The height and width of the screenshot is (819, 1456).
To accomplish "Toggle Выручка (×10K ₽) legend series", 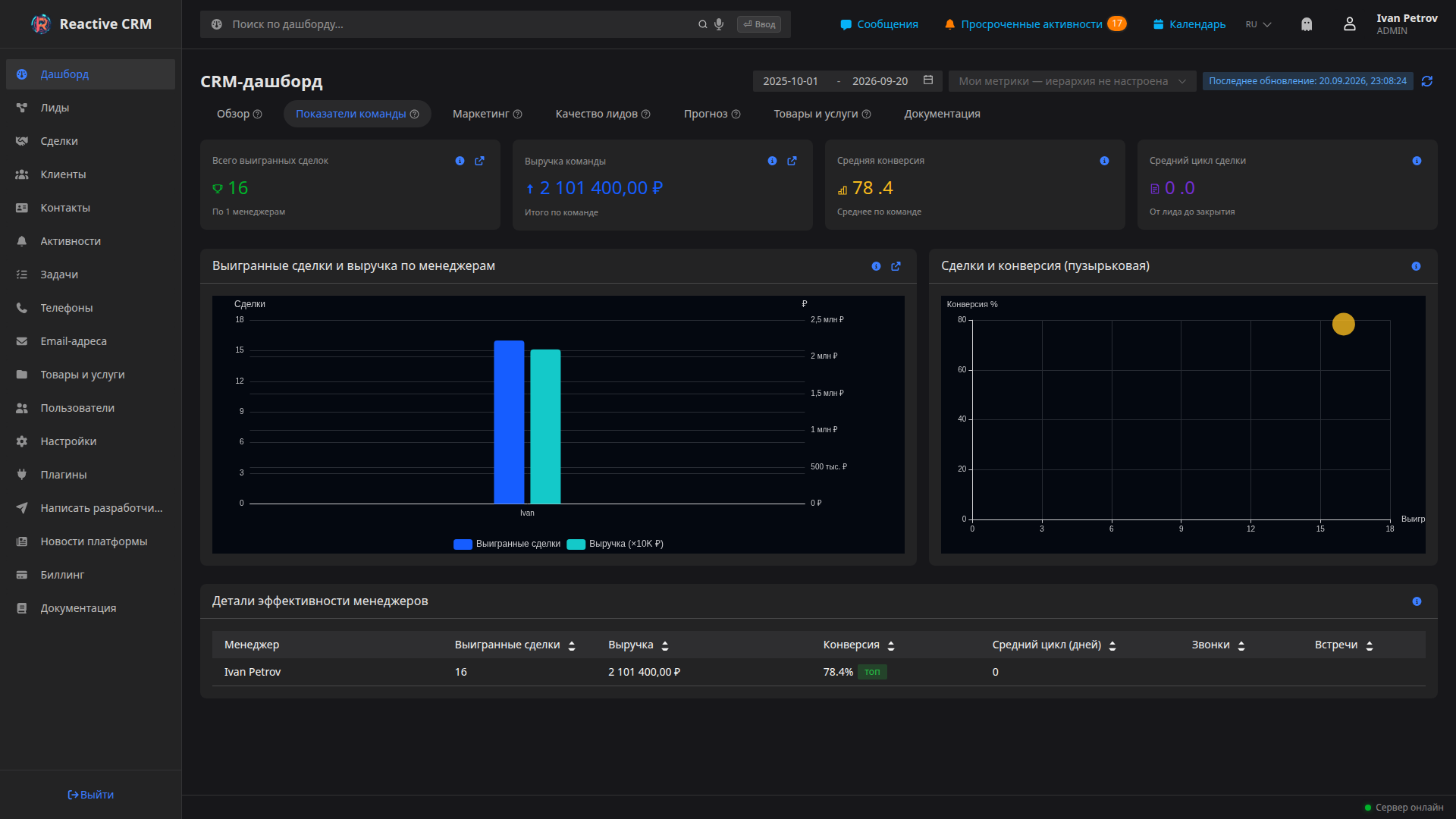I will 615,544.
